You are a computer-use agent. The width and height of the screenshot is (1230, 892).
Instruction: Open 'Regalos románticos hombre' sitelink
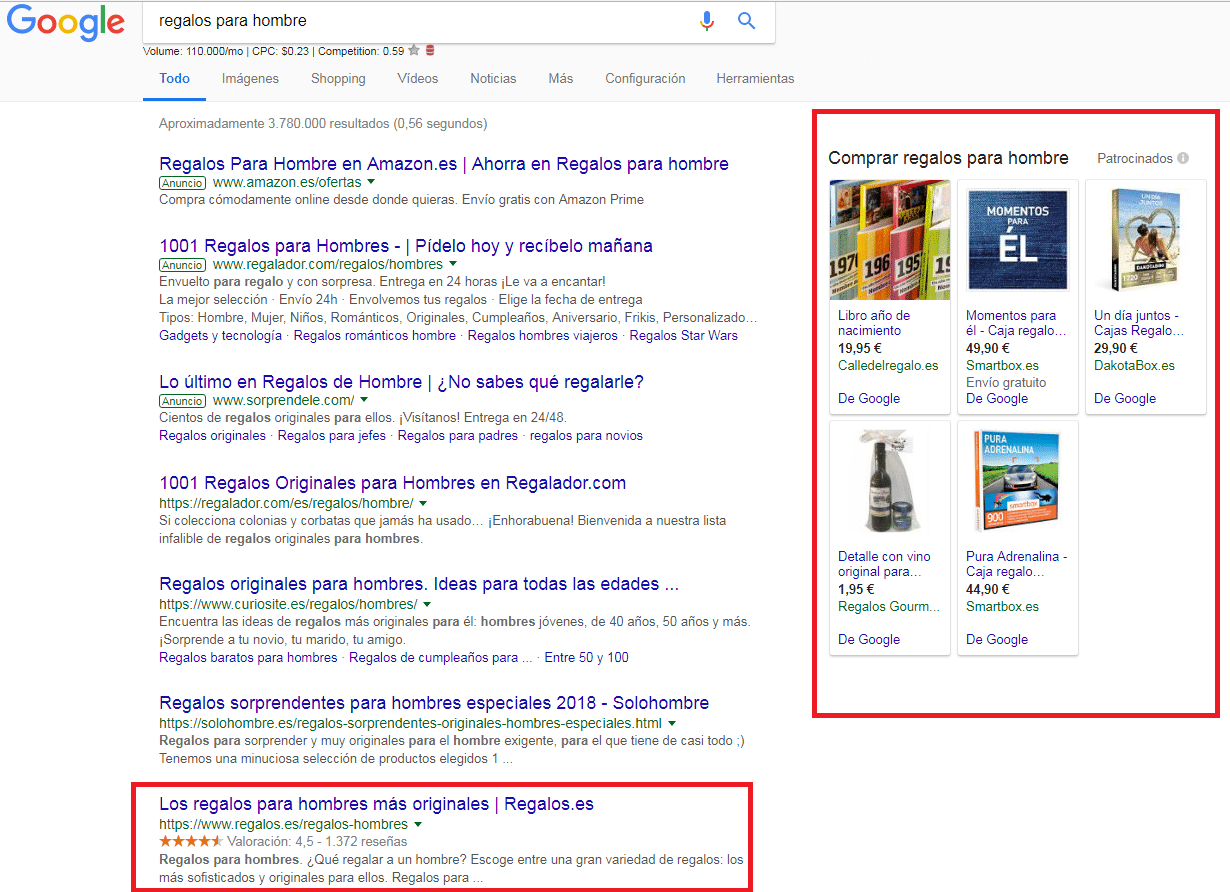375,336
